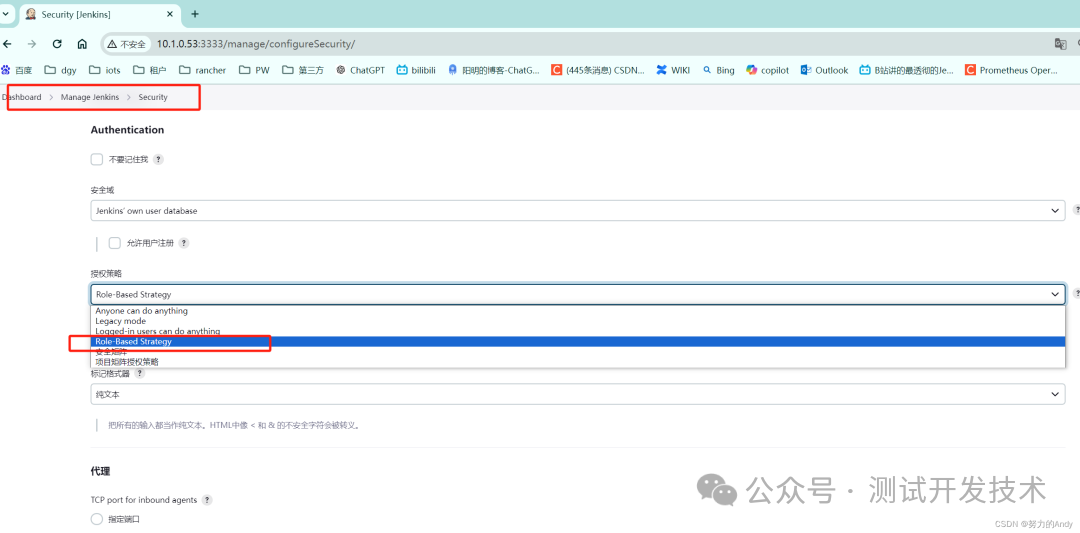The width and height of the screenshot is (1080, 533).
Task: Open the tab list chevron at top left
Action: click(6, 14)
